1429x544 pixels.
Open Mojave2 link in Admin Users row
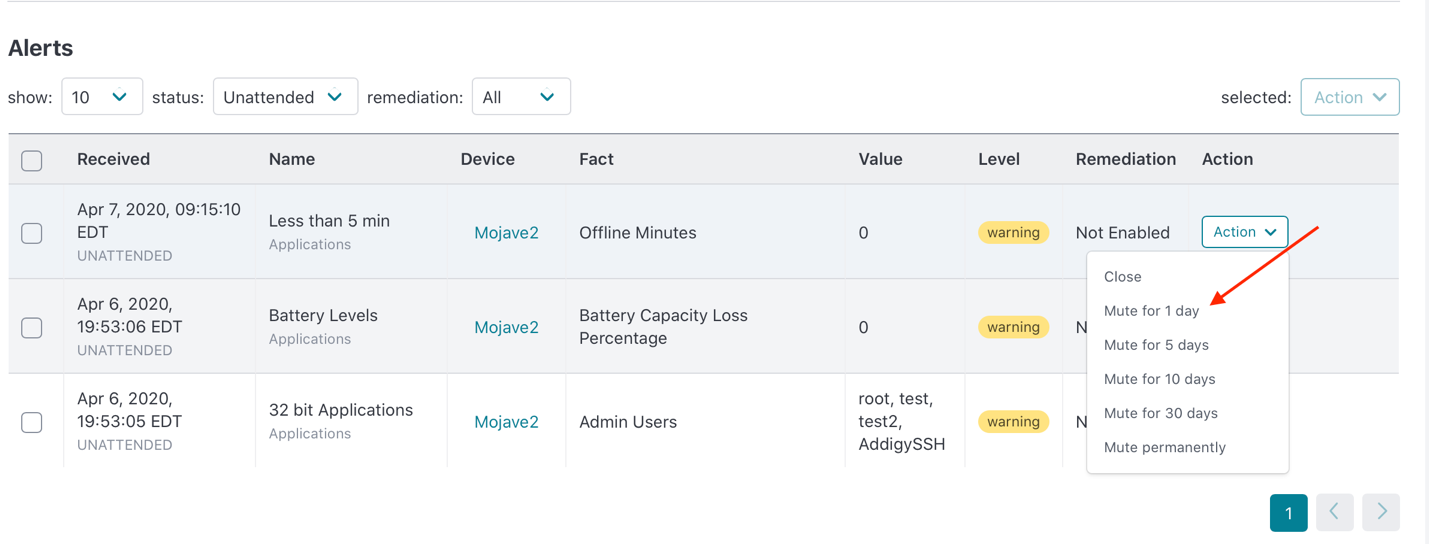coord(506,422)
